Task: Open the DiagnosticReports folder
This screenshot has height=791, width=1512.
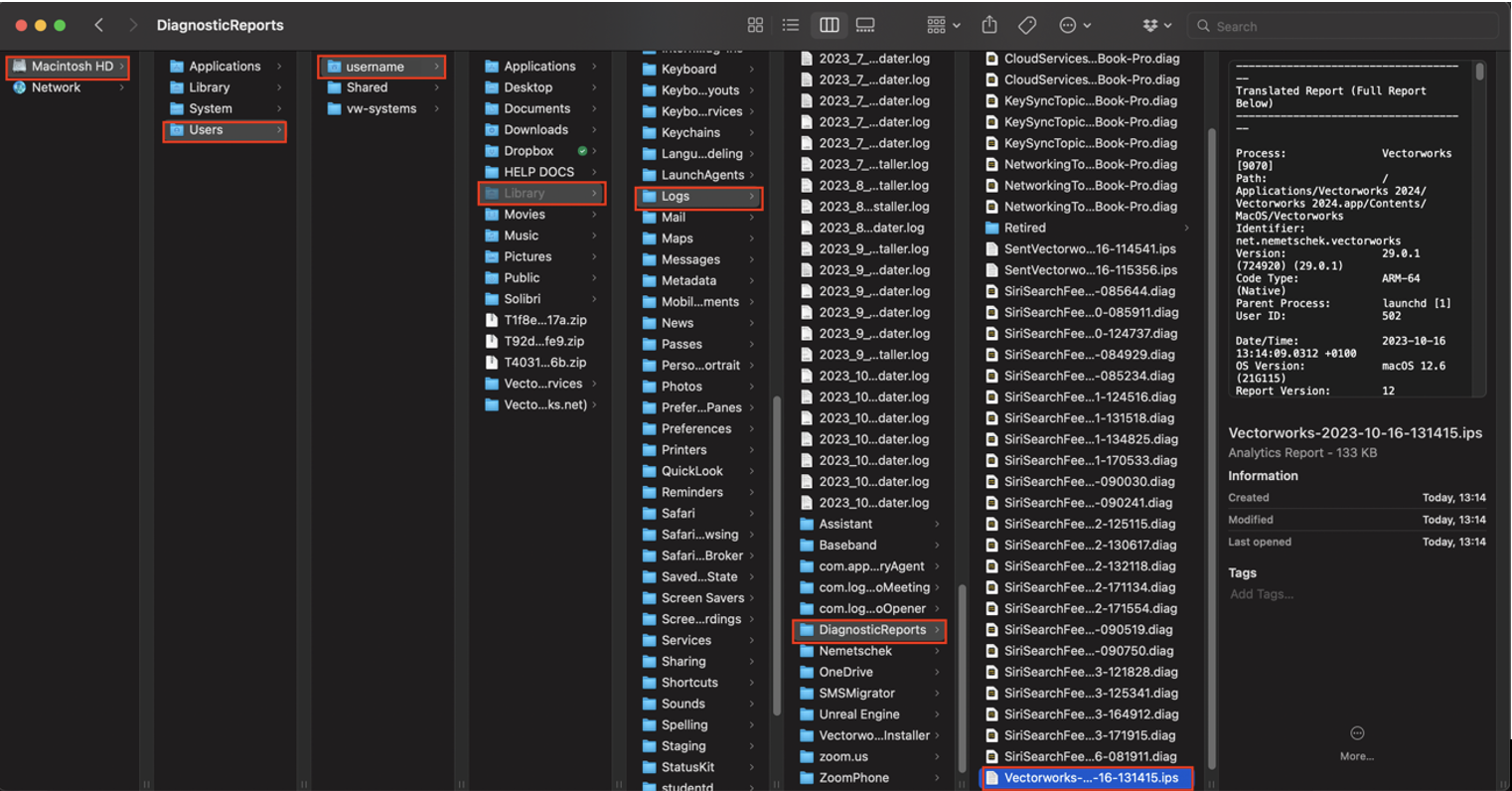Action: point(868,630)
